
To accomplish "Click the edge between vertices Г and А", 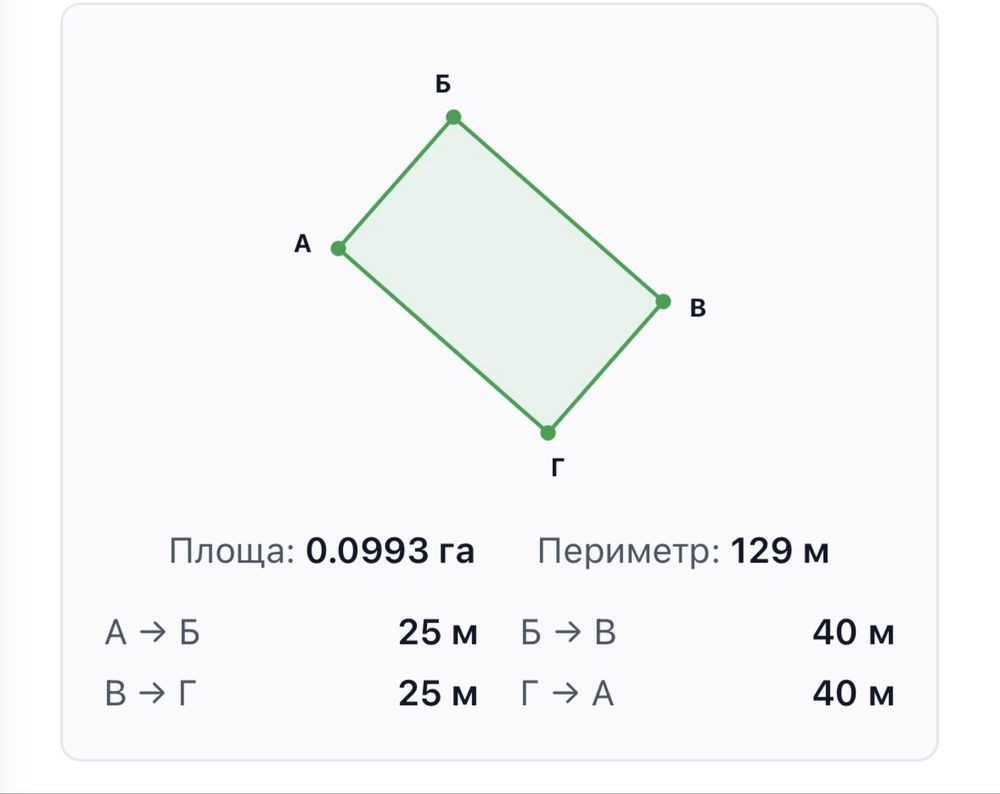I will click(x=443, y=341).
